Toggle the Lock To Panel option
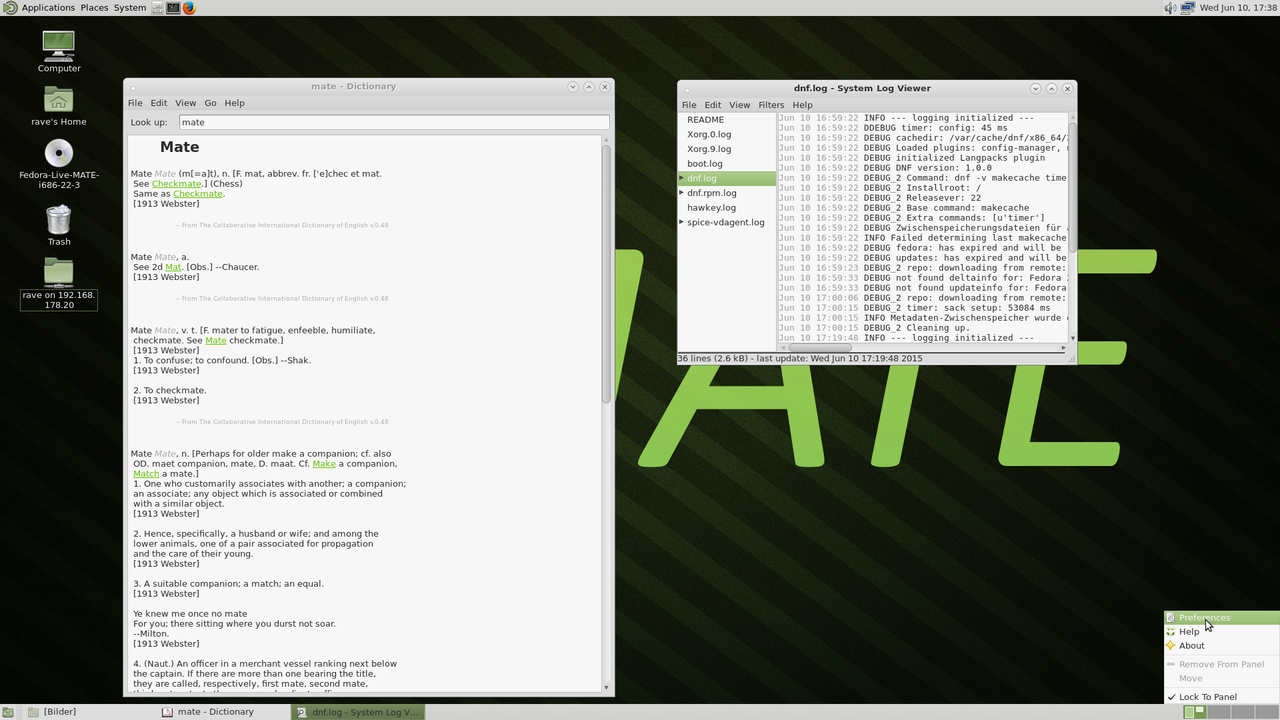 (x=1207, y=697)
